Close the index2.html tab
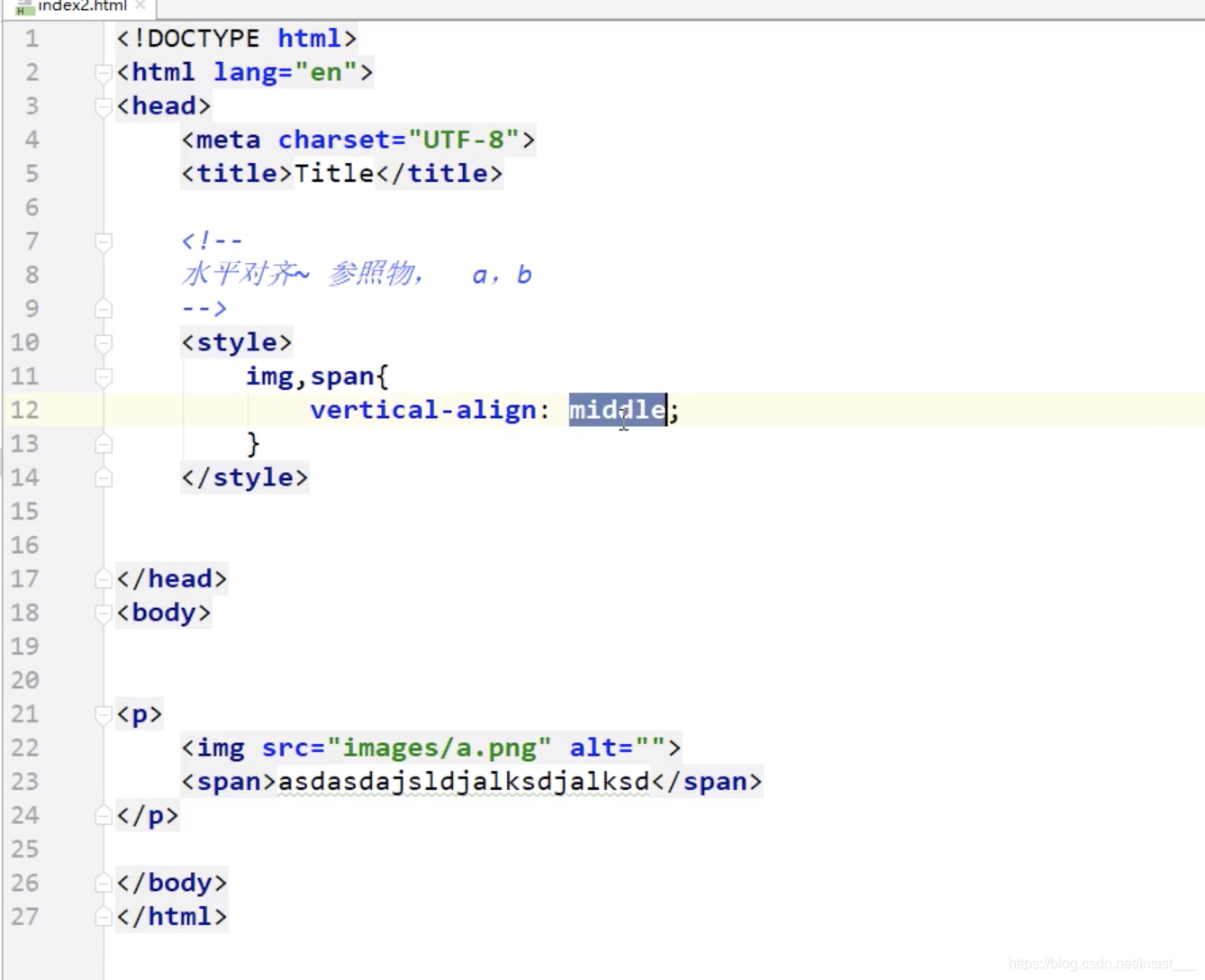Image resolution: width=1205 pixels, height=980 pixels. pos(140,5)
